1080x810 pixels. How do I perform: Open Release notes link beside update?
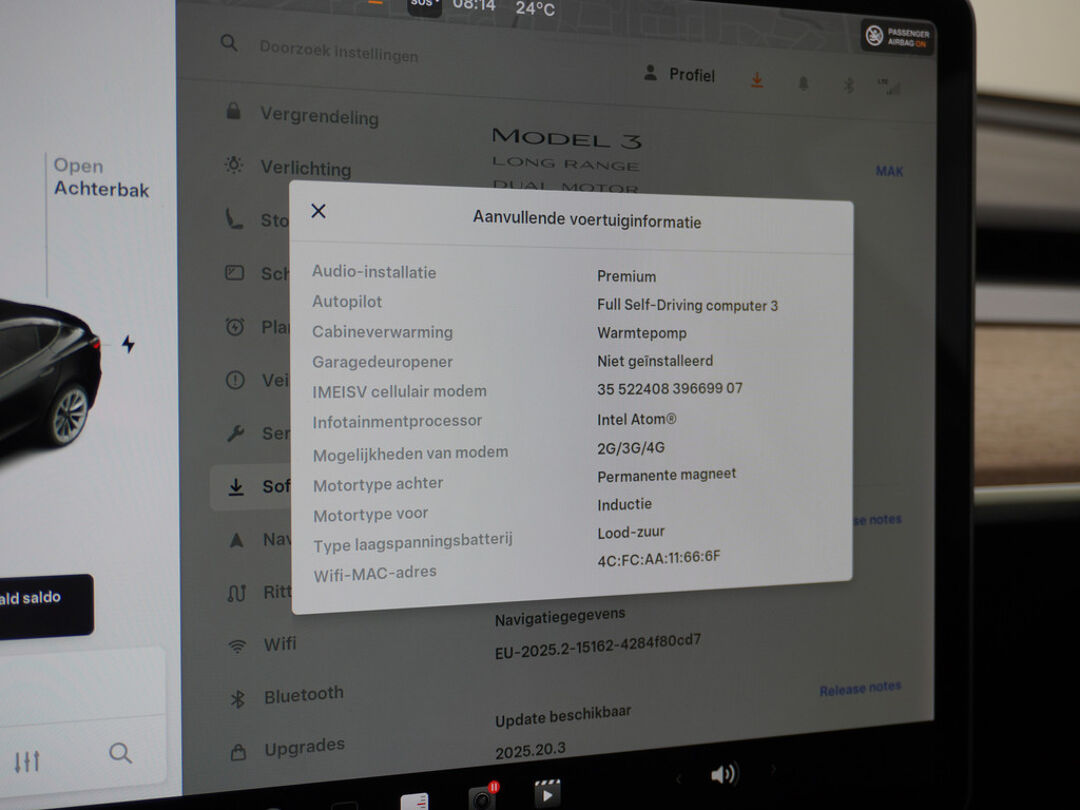pos(860,688)
